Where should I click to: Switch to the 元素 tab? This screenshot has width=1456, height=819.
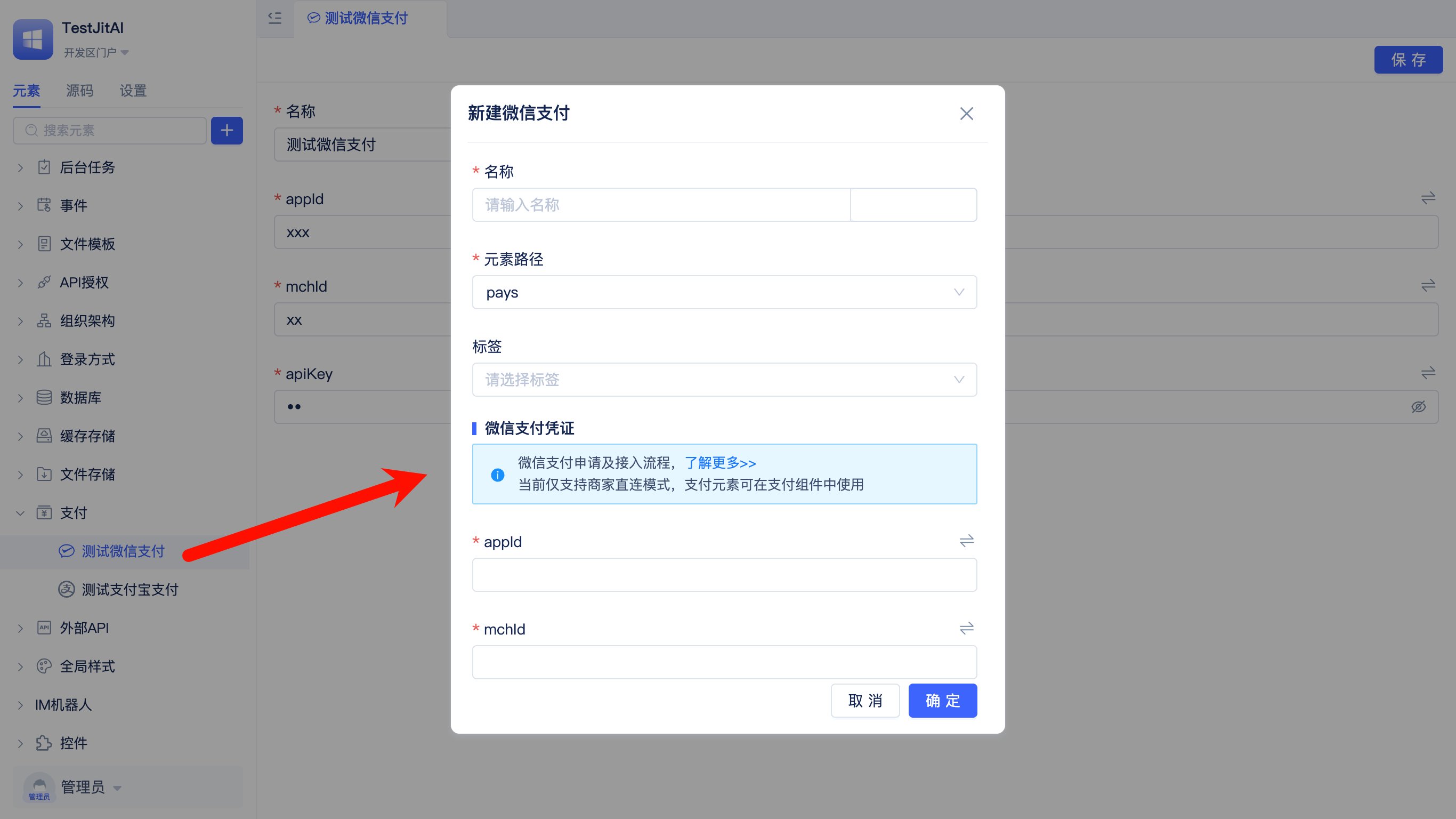[x=27, y=91]
